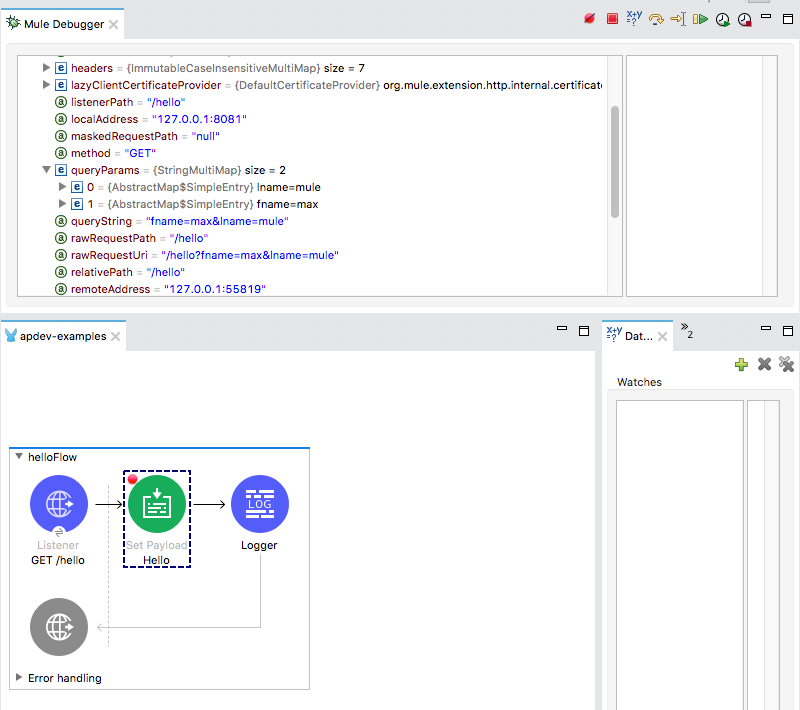The width and height of the screenshot is (800, 710).
Task: Click the queryParams element icon
Action: [x=61, y=170]
